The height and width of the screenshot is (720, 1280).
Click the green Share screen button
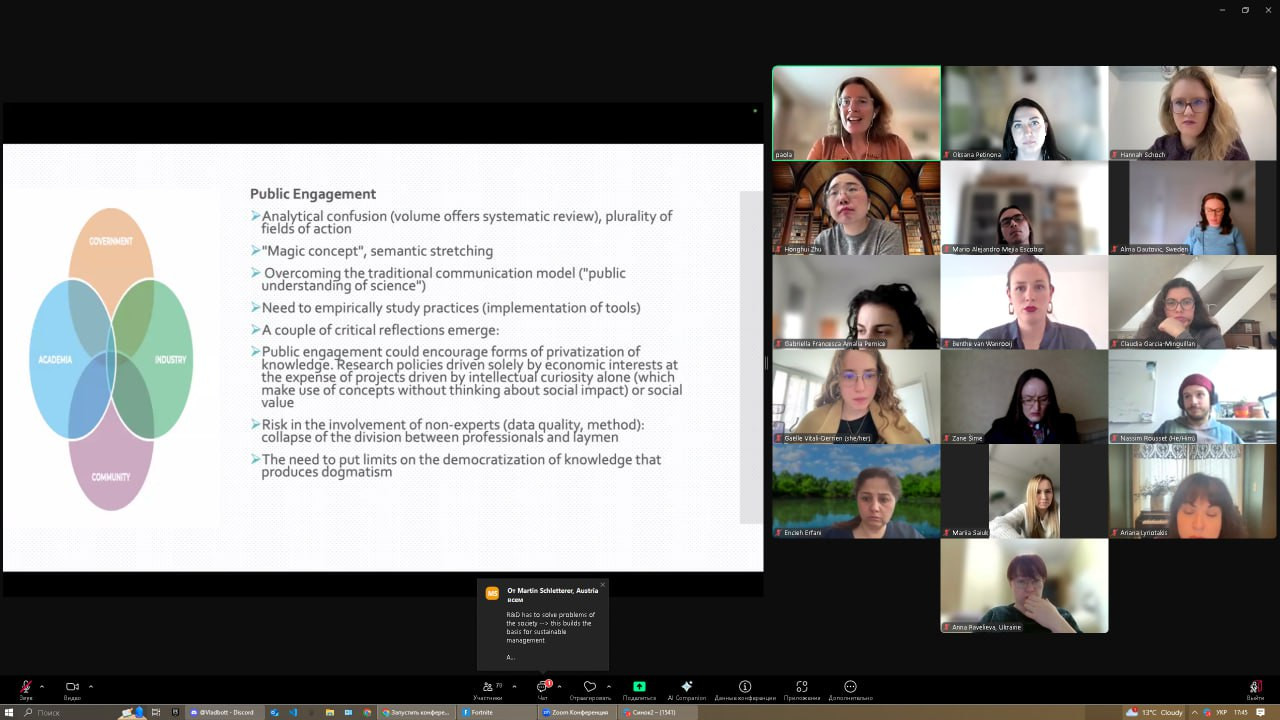pyautogui.click(x=639, y=688)
